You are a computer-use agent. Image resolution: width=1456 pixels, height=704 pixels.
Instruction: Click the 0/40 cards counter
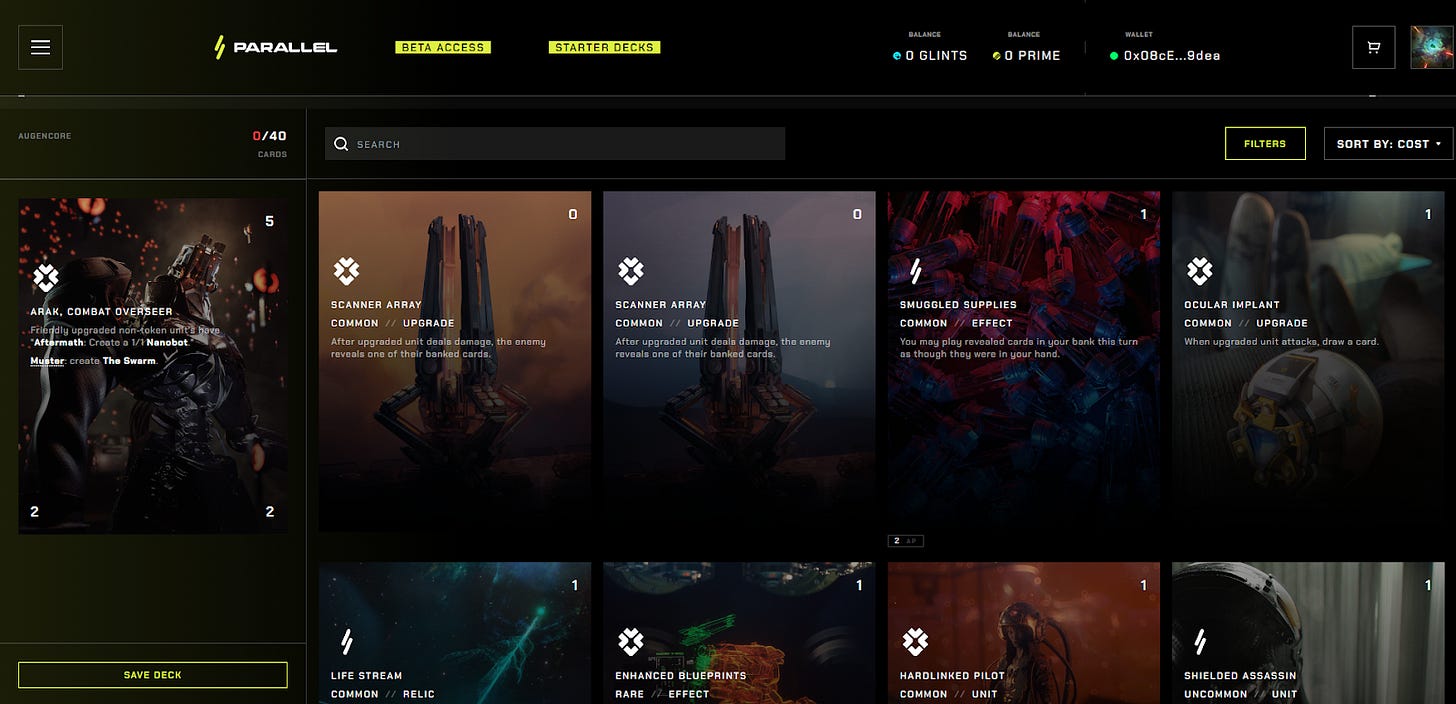[x=269, y=136]
